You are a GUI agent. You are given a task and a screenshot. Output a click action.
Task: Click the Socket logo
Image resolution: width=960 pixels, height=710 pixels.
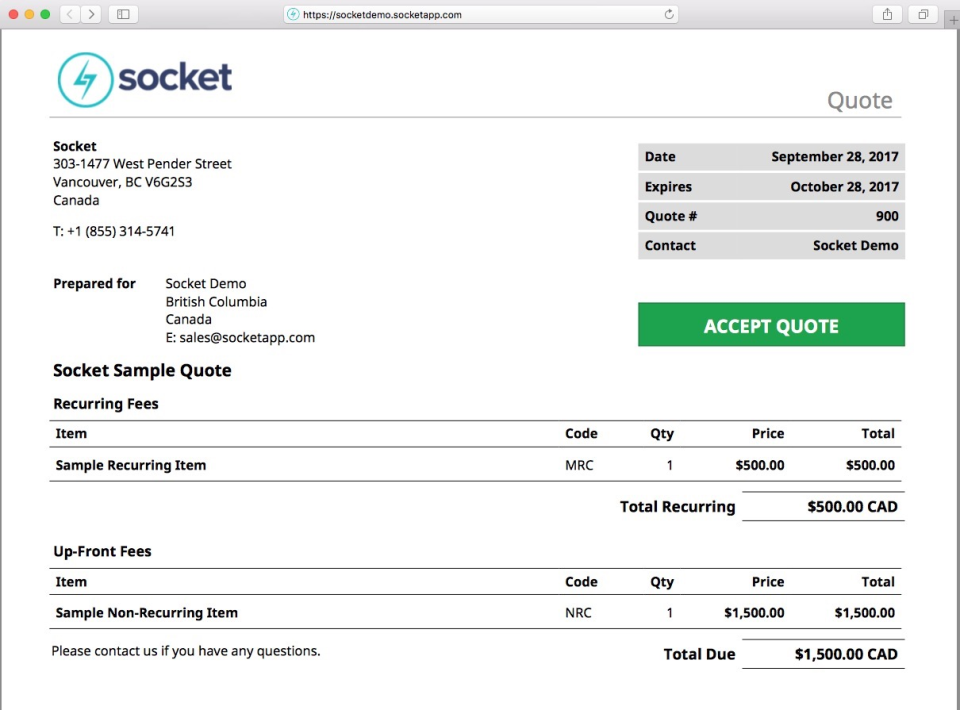[x=145, y=79]
